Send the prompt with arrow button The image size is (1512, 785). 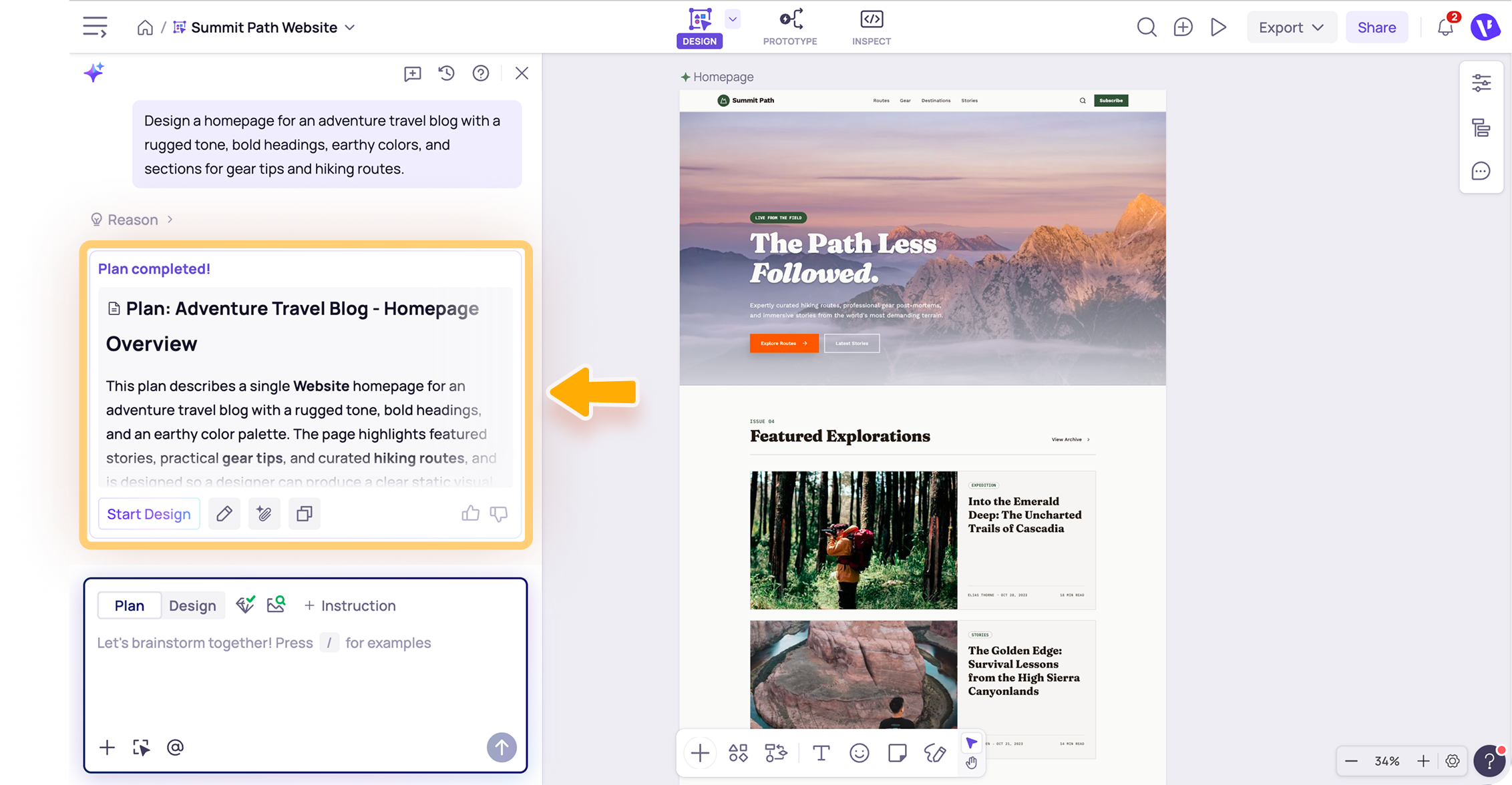pyautogui.click(x=502, y=748)
